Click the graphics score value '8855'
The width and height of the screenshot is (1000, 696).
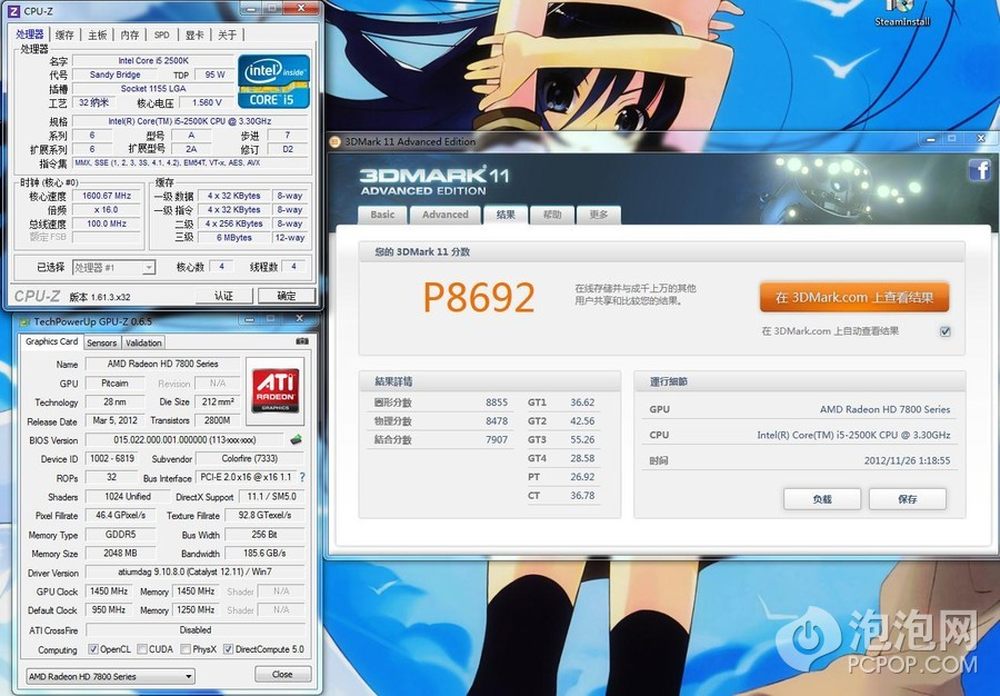[496, 403]
